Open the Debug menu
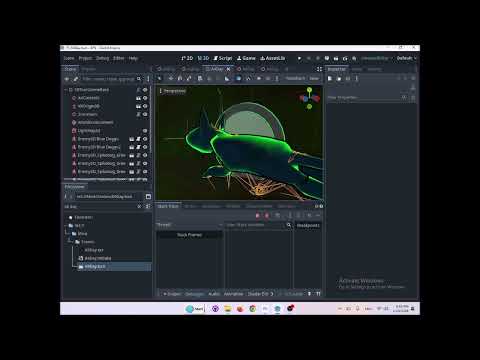The height and width of the screenshot is (360, 480). (102, 58)
